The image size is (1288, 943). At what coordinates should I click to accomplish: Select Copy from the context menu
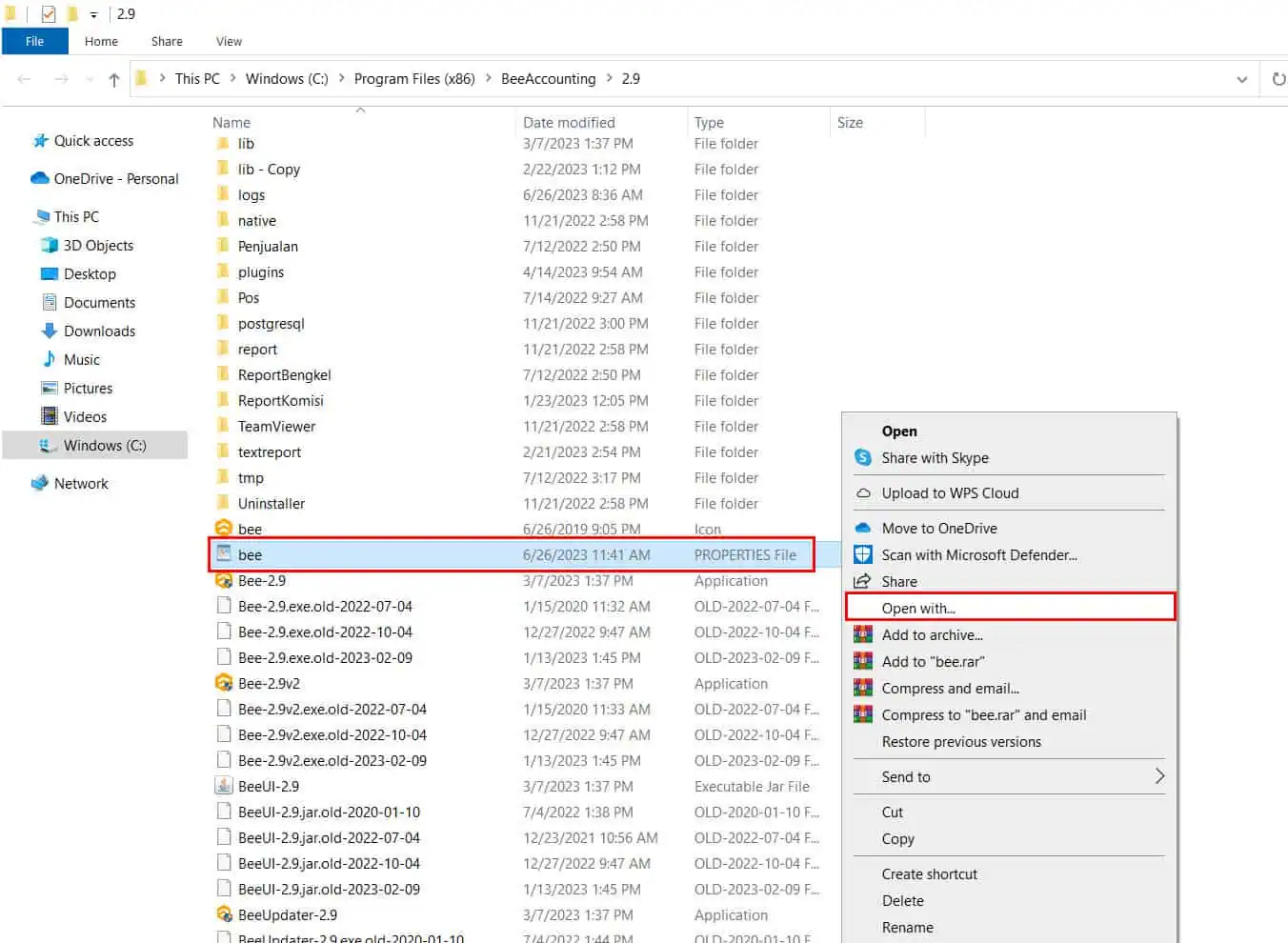click(x=898, y=838)
